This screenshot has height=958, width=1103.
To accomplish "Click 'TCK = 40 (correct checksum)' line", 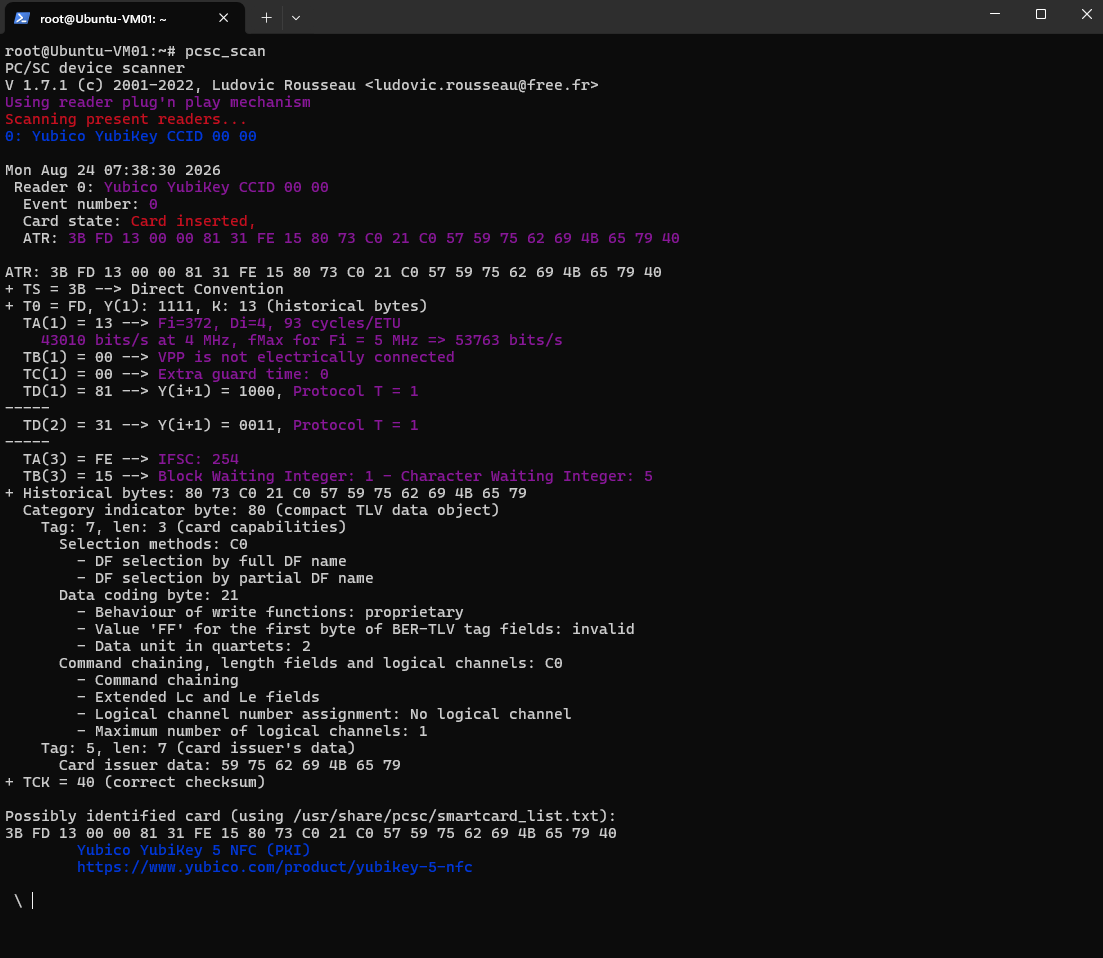I will pyautogui.click(x=135, y=782).
